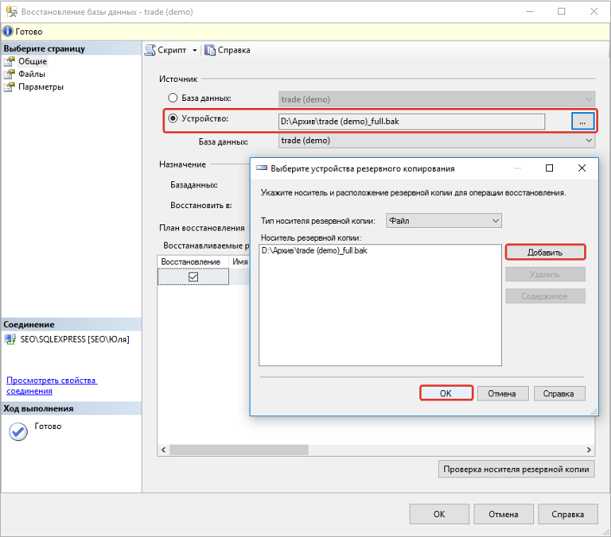Toggle the restore checkbox in backup sets grid
This screenshot has height=537, width=611.
[193, 277]
